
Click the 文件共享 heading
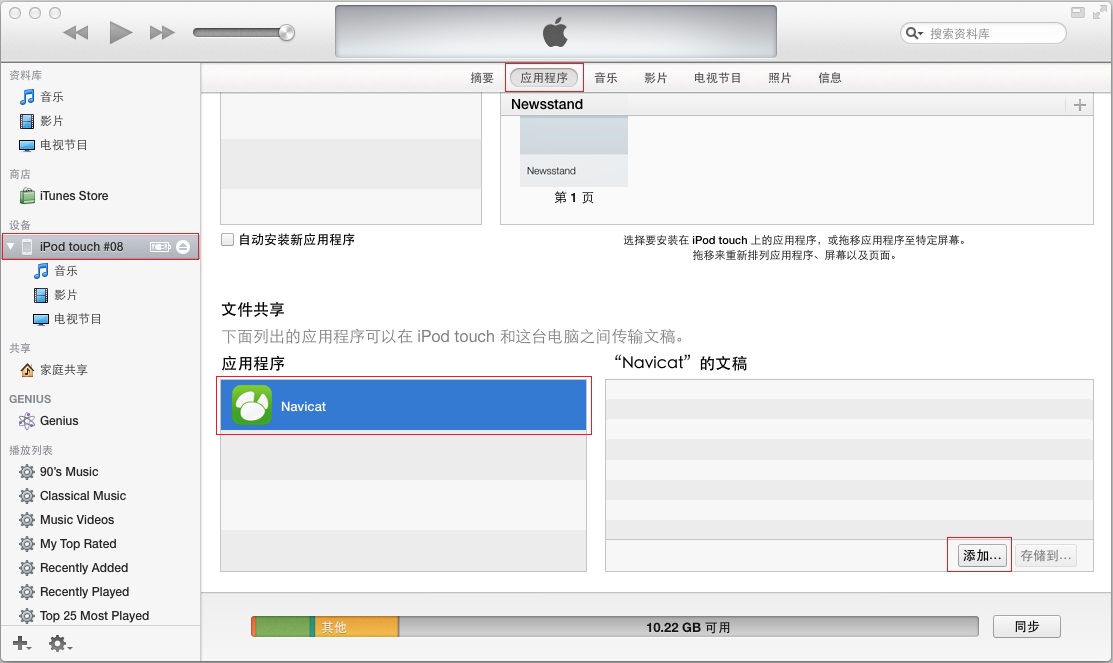click(253, 309)
